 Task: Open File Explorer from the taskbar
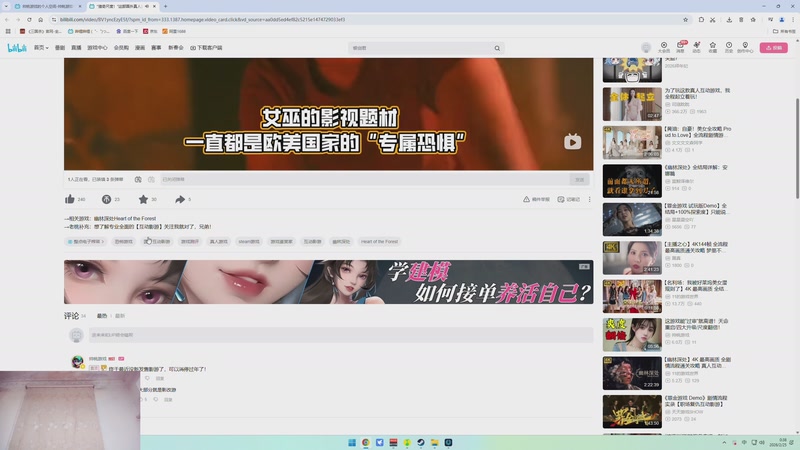434,442
